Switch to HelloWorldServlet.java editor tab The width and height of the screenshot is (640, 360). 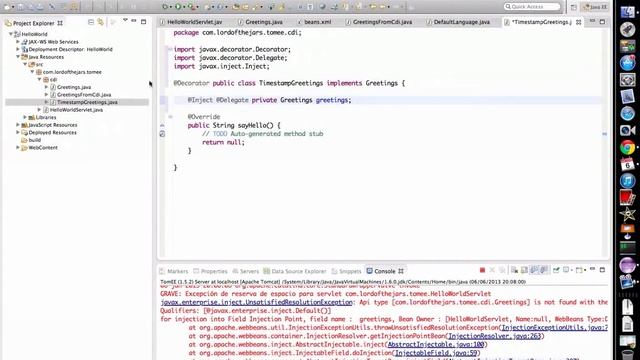194,22
